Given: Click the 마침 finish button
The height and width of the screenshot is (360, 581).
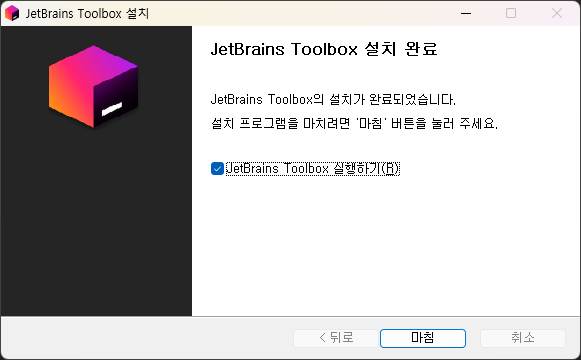Looking at the screenshot, I should 423,338.
